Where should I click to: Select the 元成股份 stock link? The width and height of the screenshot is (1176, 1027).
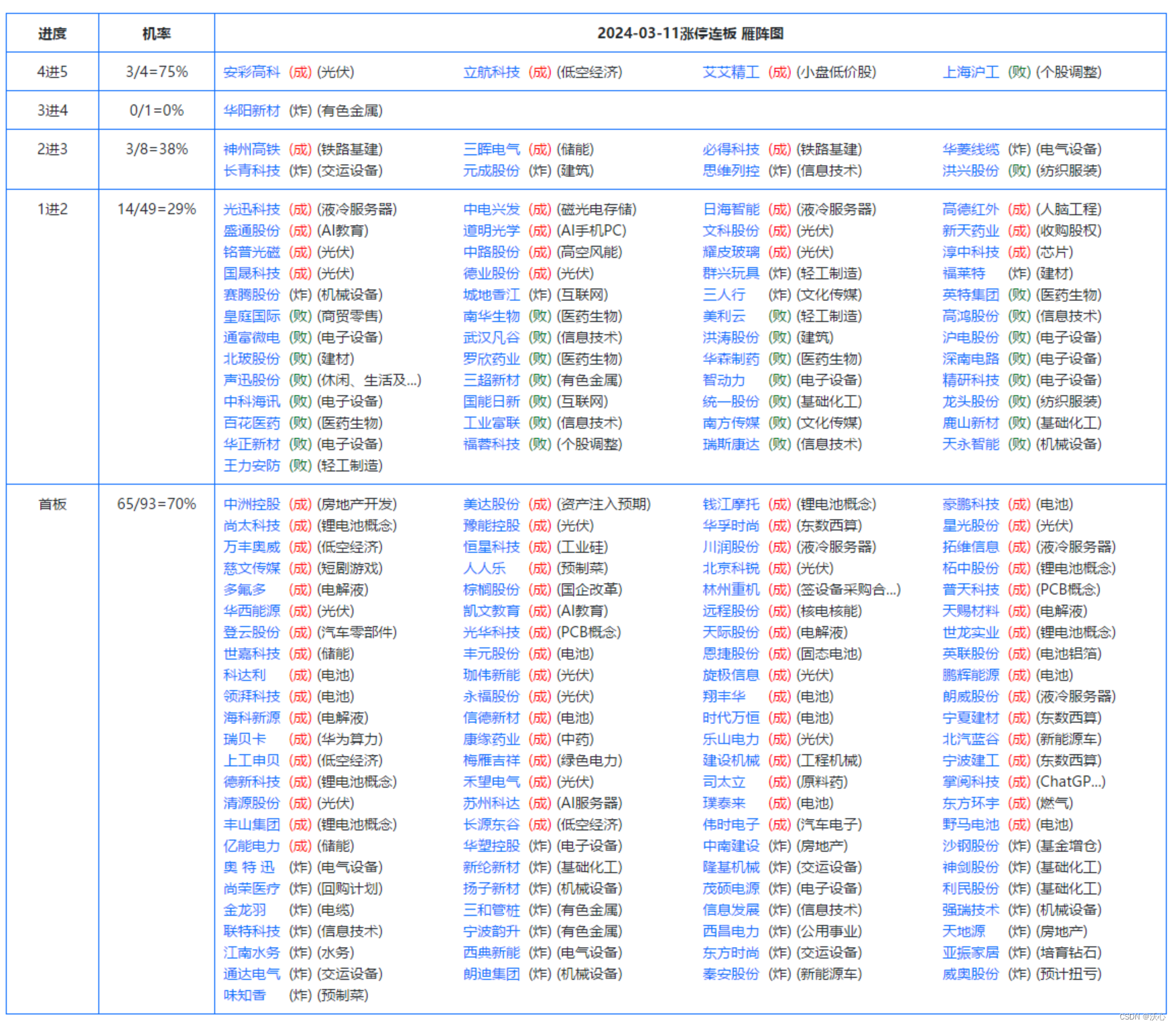tap(491, 170)
